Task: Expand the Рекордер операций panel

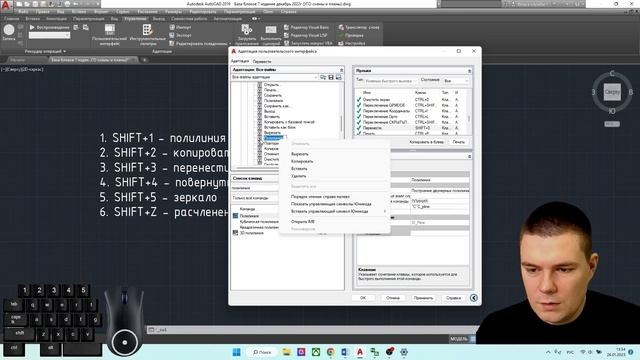Action: click(45, 51)
